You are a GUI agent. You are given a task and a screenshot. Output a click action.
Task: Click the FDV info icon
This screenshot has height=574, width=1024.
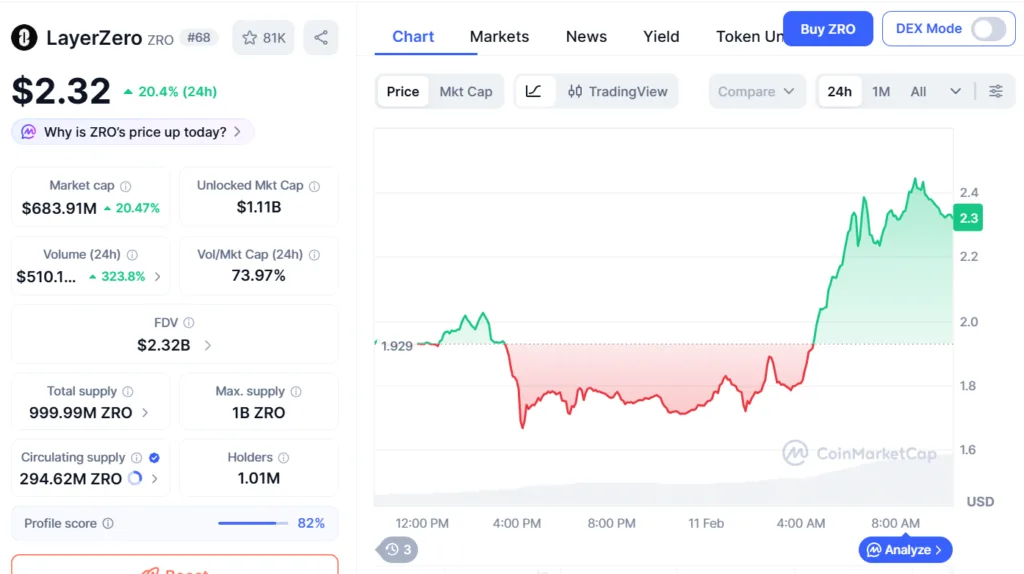coord(189,323)
